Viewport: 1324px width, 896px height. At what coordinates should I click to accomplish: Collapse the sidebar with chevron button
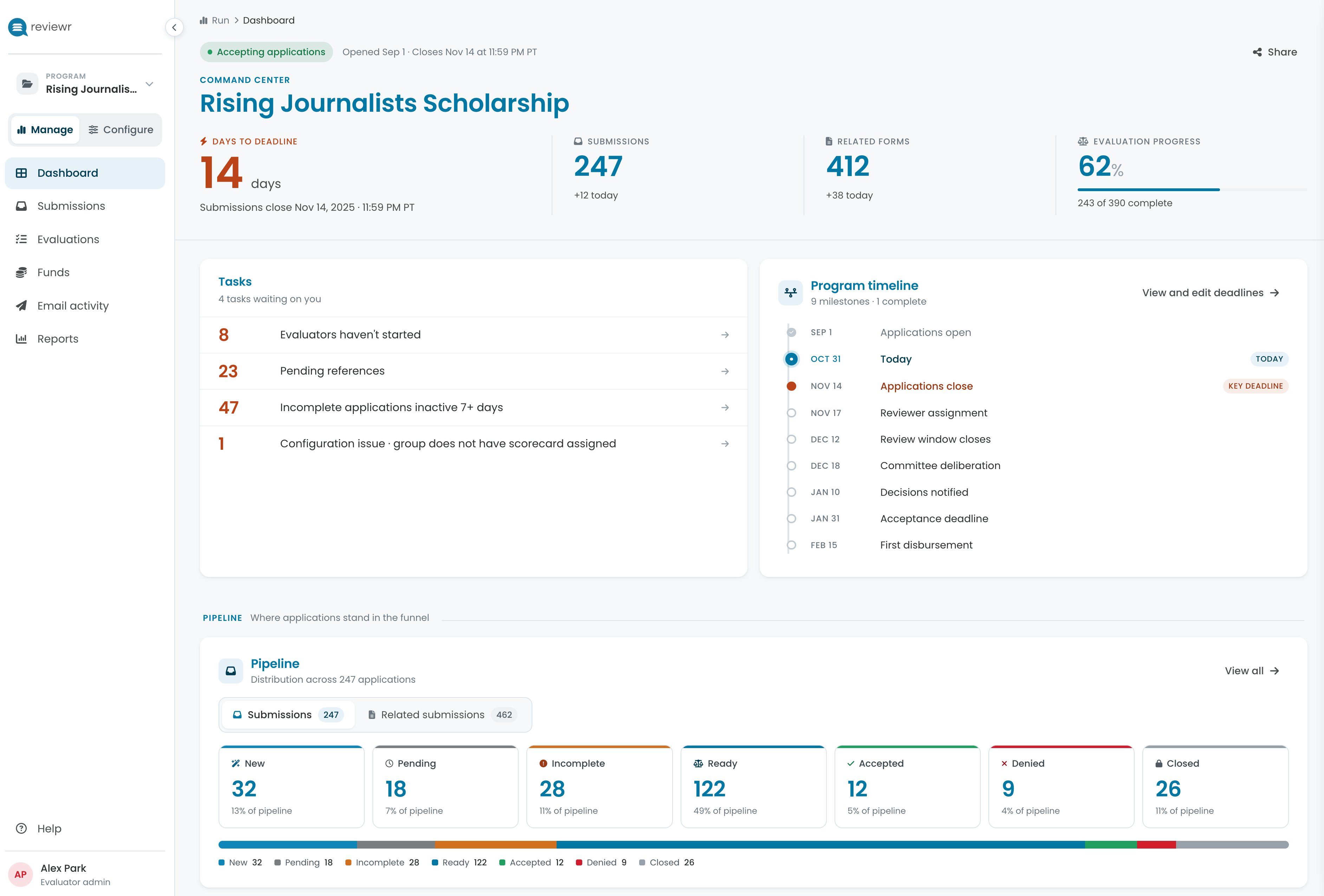pyautogui.click(x=174, y=27)
